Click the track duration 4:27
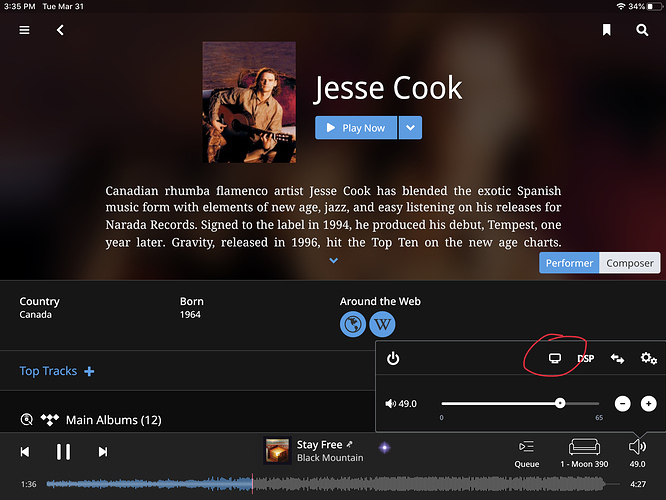Viewport: 666px width, 500px height. 638,484
